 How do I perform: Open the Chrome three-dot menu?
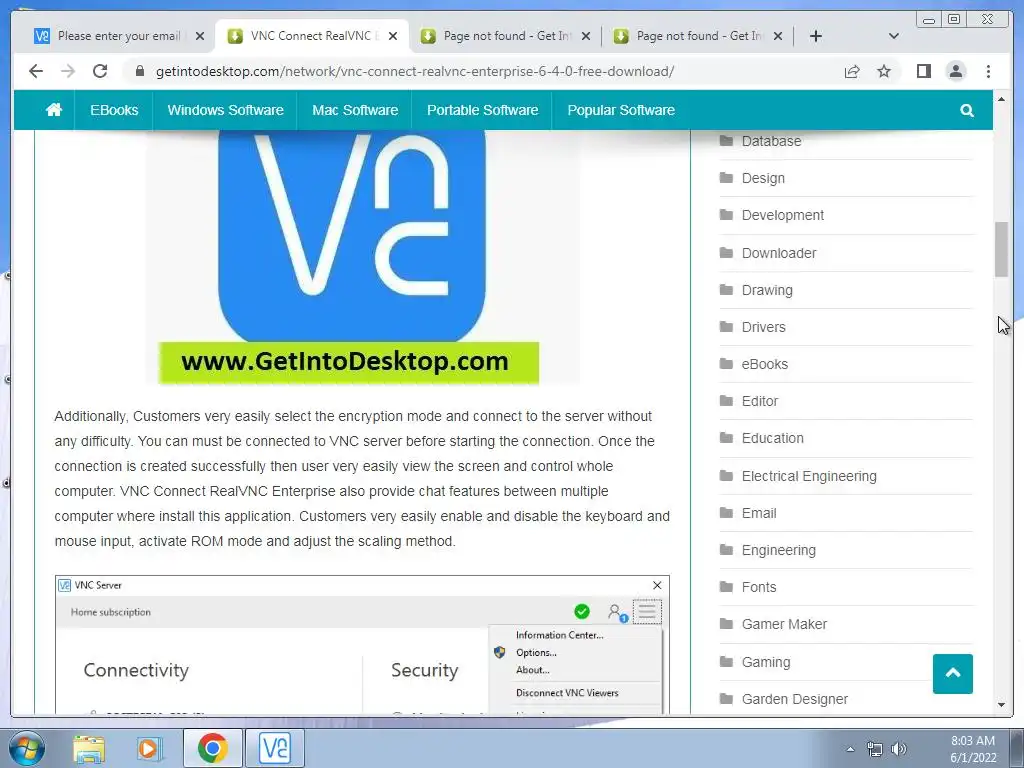tap(988, 71)
